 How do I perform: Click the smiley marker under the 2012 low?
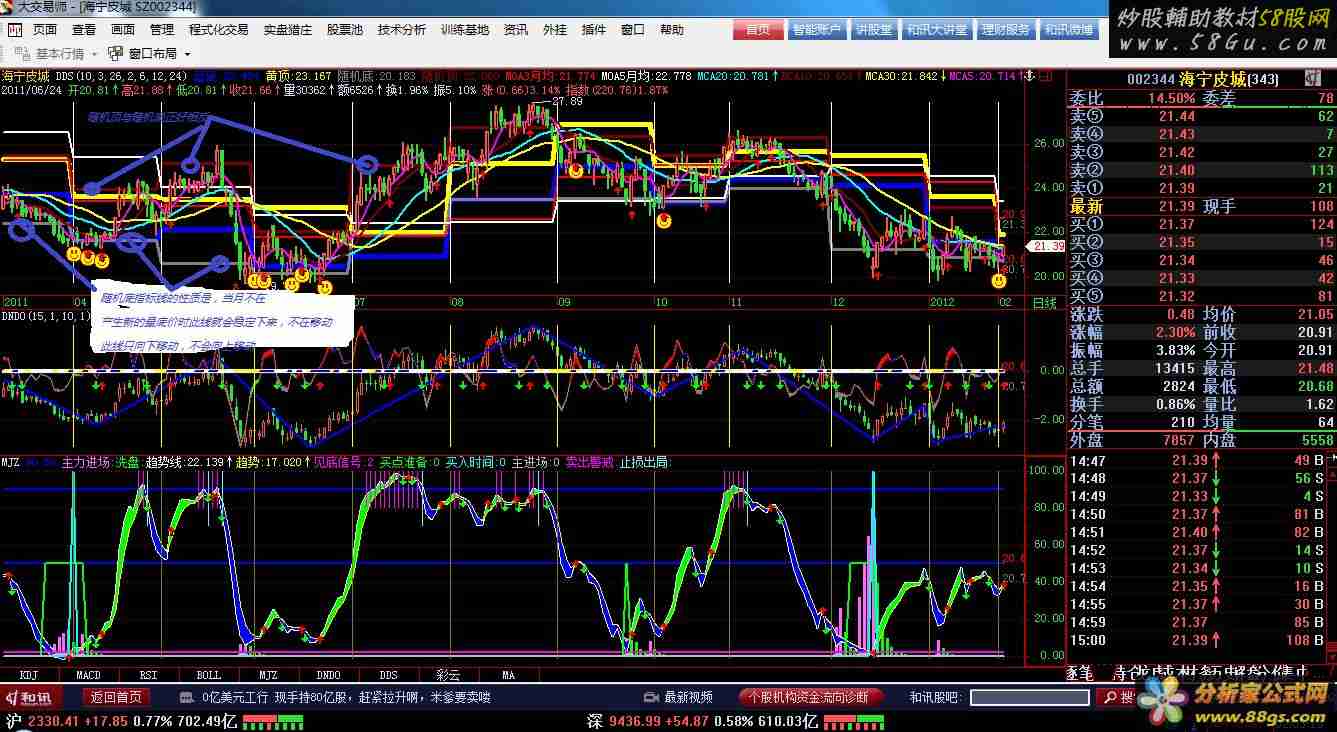(x=998, y=281)
